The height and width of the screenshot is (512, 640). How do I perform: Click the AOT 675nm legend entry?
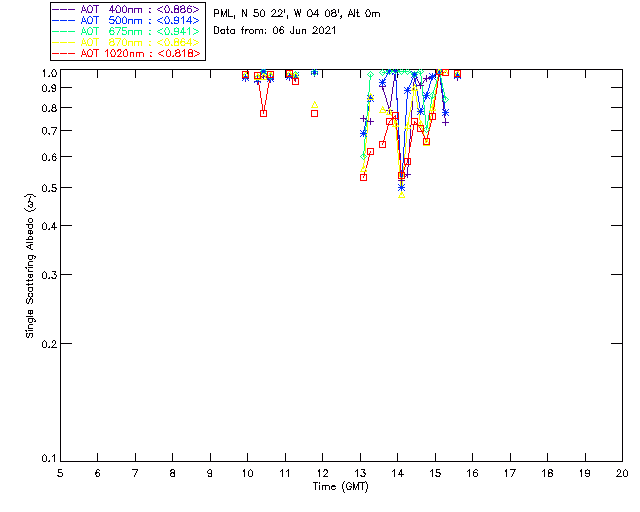tap(127, 31)
